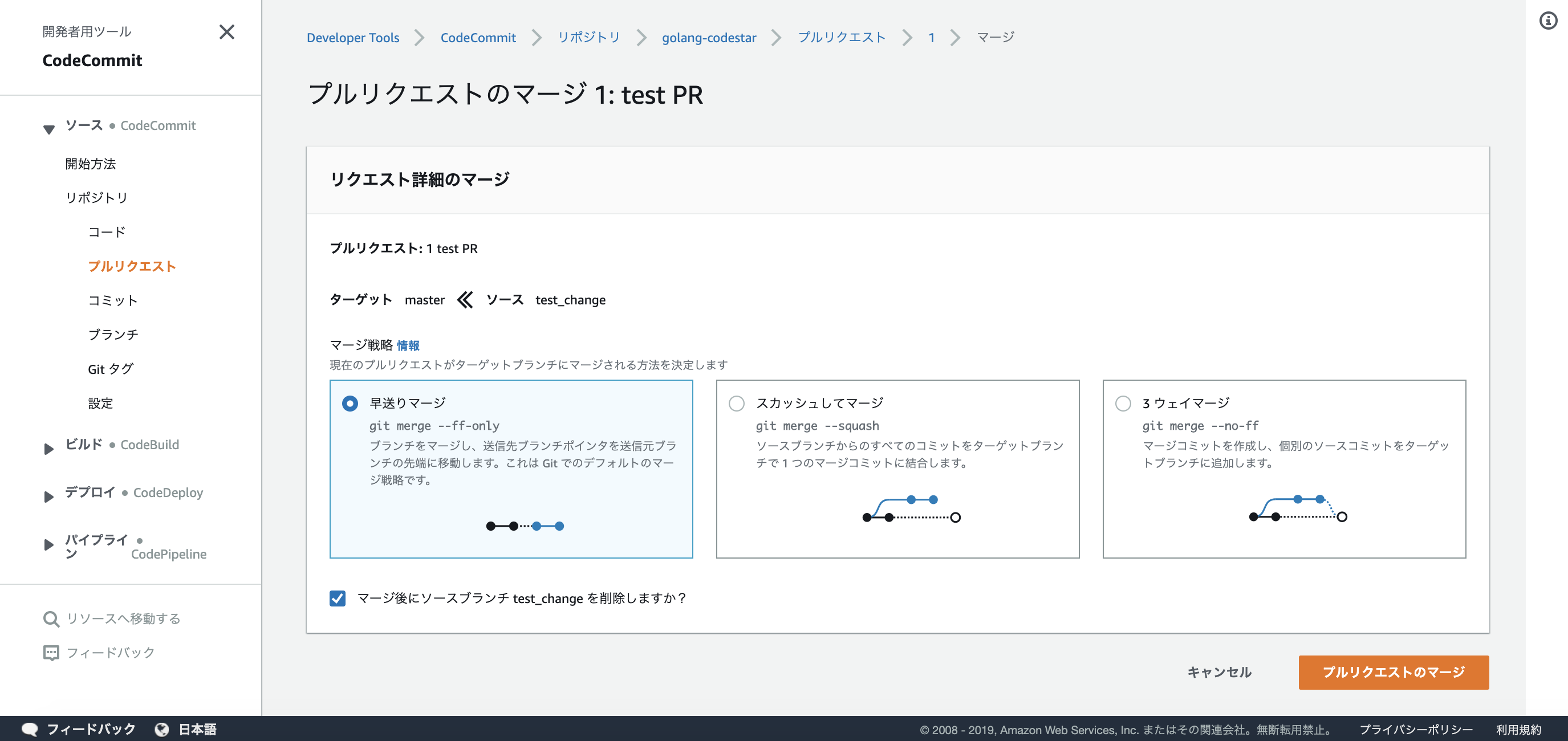The image size is (1568, 741).
Task: Click フィードバック link in sidebar
Action: tap(110, 653)
